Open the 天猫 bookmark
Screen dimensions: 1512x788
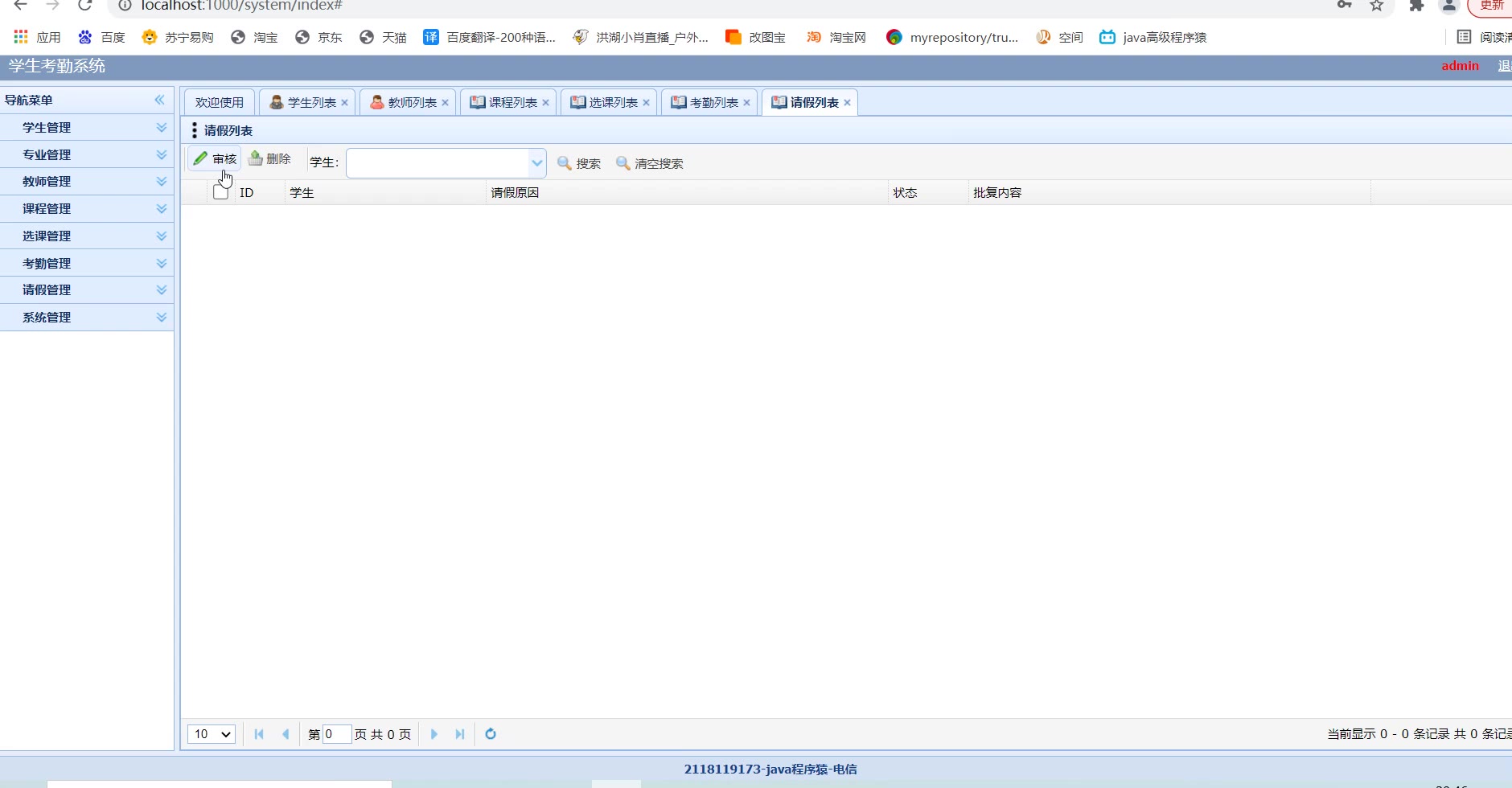point(383,37)
